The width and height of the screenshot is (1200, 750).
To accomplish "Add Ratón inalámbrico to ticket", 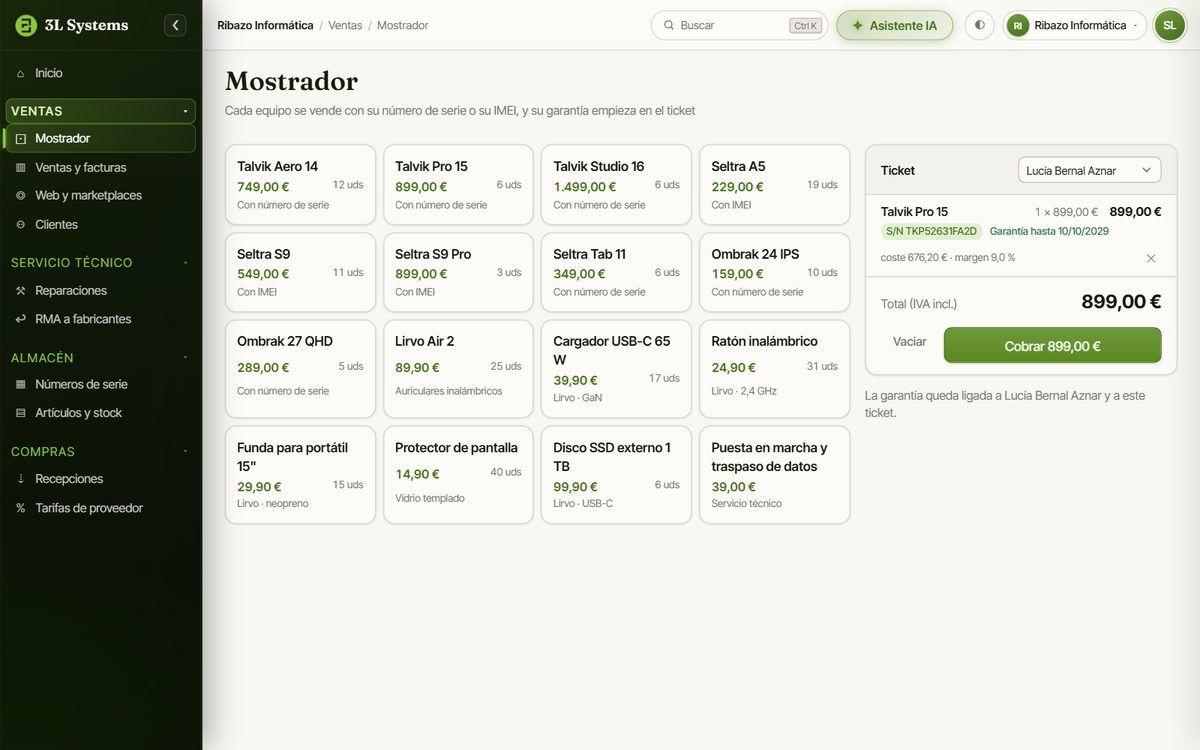I will point(775,369).
